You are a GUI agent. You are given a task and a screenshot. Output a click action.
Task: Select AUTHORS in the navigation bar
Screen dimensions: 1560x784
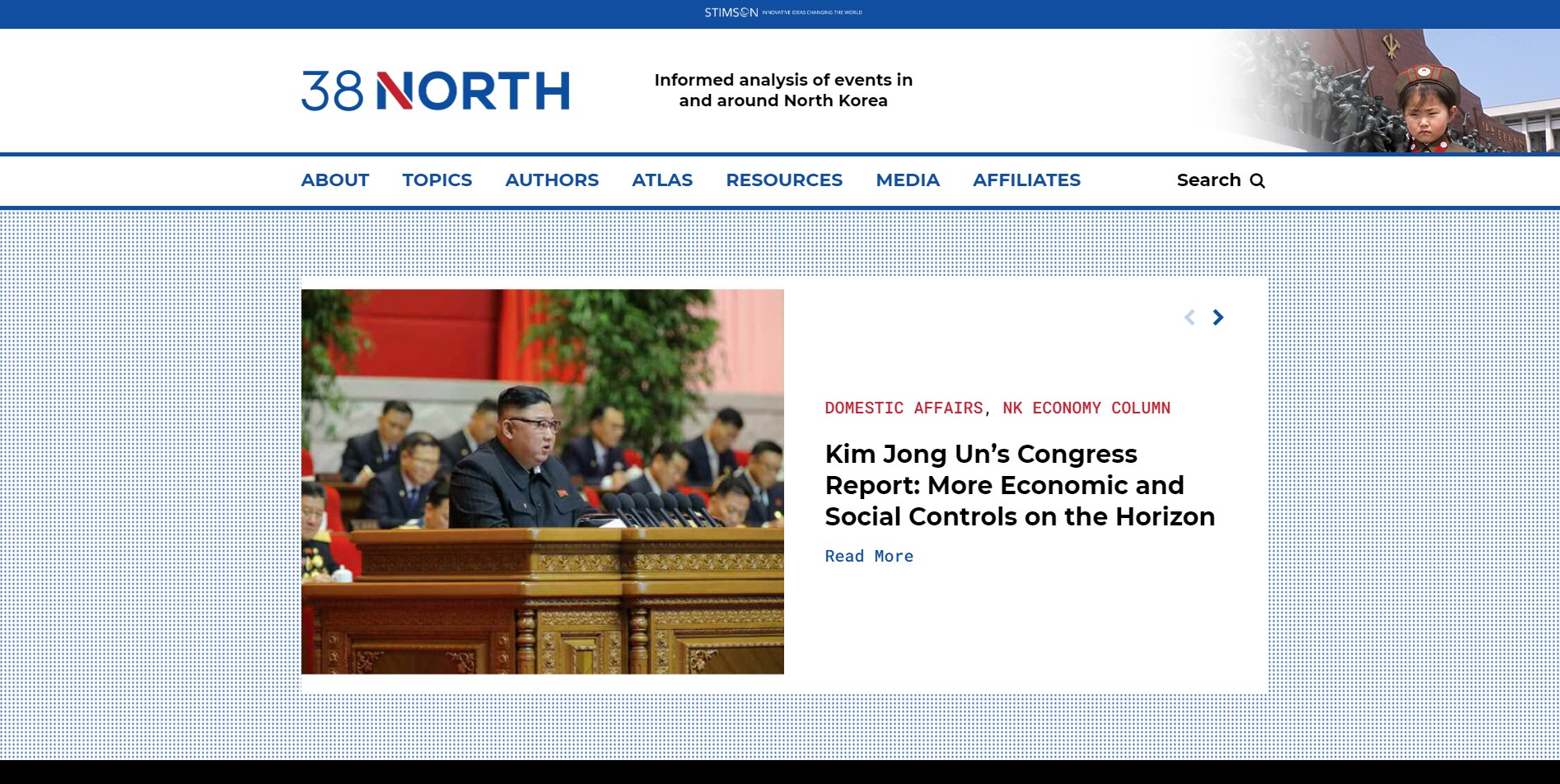pos(551,180)
